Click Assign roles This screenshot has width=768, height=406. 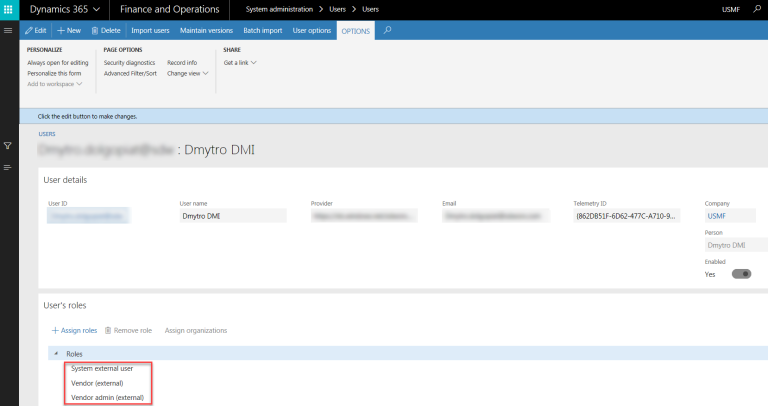click(75, 330)
